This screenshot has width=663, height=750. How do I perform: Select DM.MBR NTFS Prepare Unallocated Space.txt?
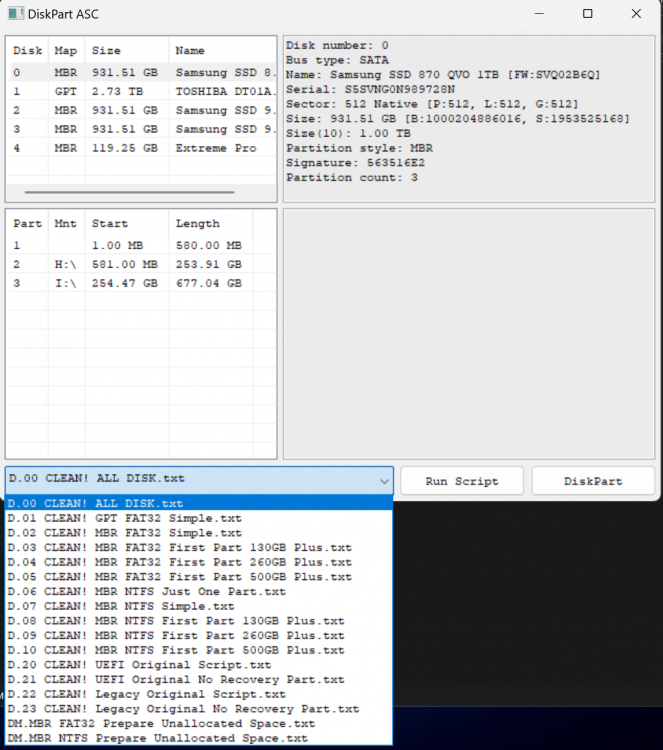click(x=199, y=739)
